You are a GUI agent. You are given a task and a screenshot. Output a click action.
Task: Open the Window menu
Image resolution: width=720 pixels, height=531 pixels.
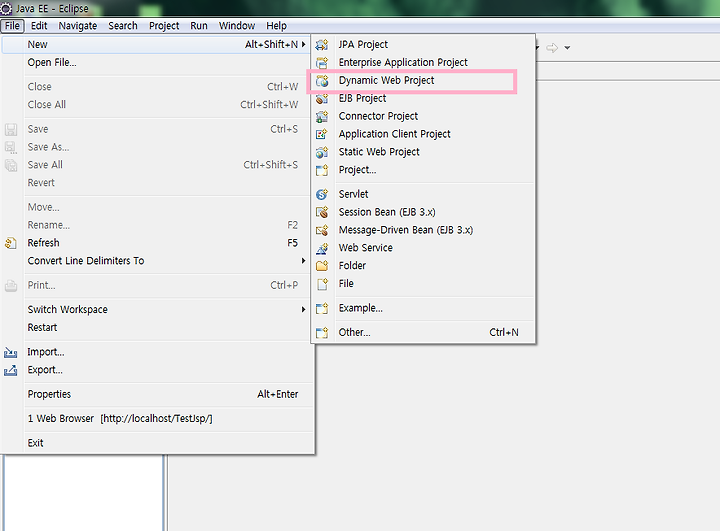click(x=236, y=26)
